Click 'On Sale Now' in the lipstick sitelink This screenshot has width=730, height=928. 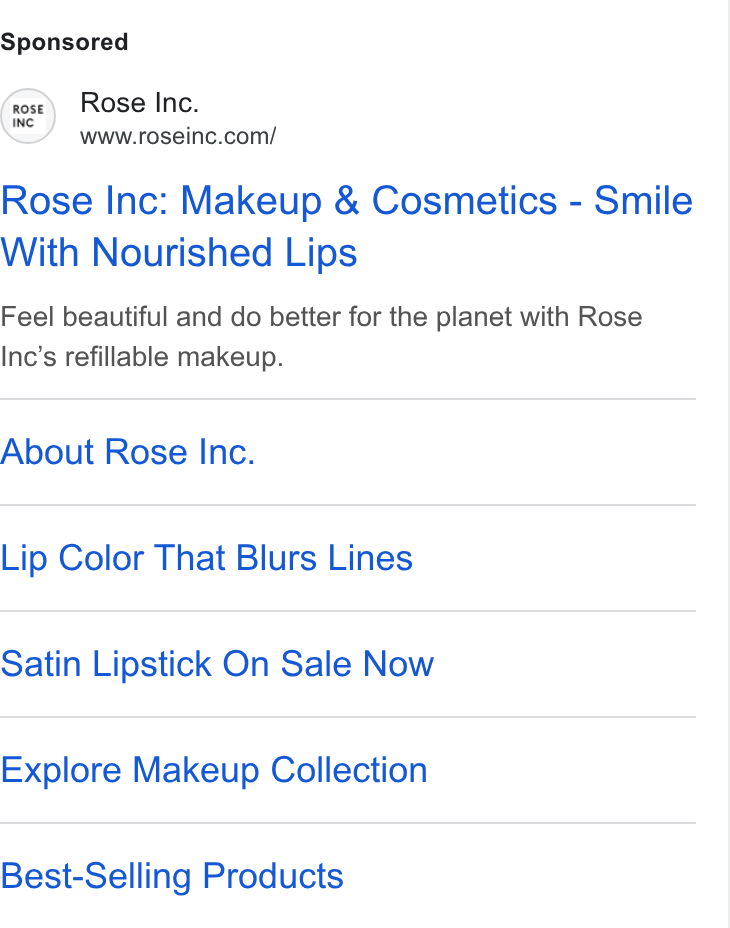(x=328, y=664)
